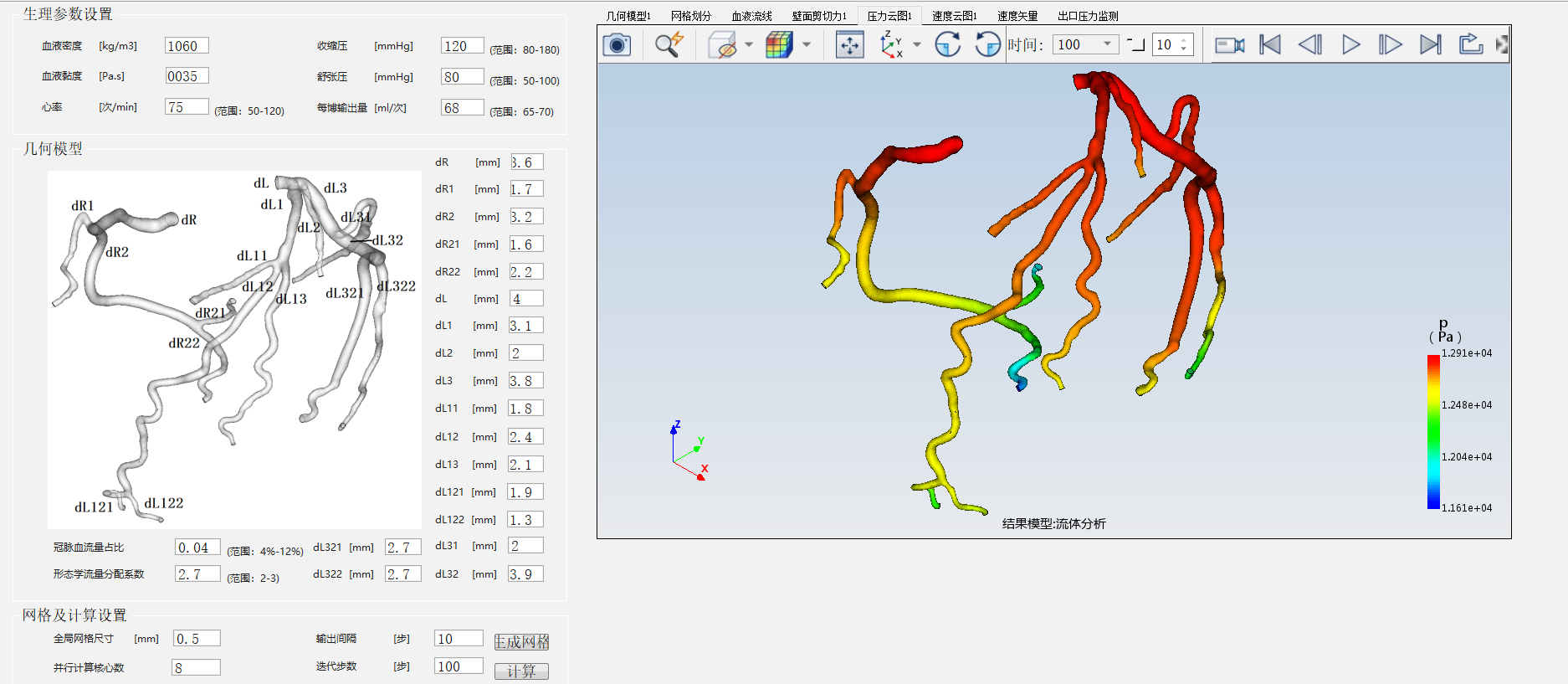Image resolution: width=1568 pixels, height=684 pixels.
Task: Open the axis orientation dropdown arrow
Action: [x=917, y=44]
